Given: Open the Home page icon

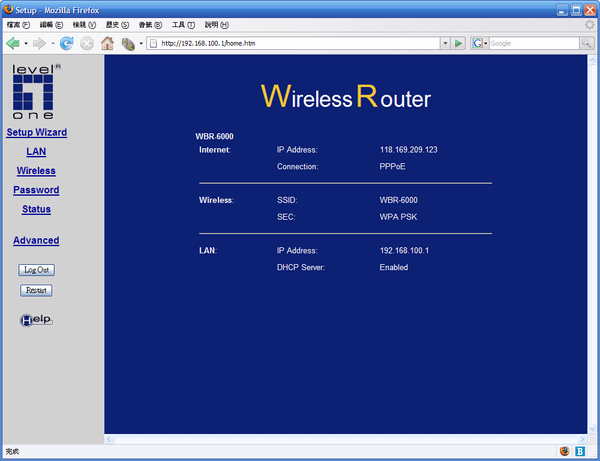Looking at the screenshot, I should pyautogui.click(x=108, y=44).
